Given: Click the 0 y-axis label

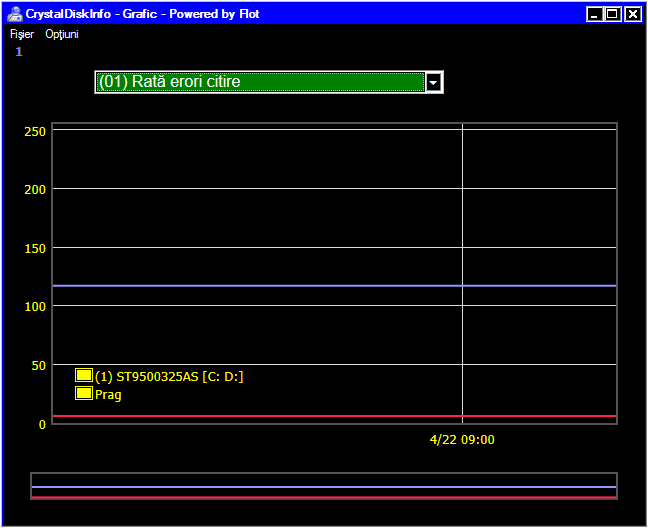Looking at the screenshot, I should click(42, 424).
